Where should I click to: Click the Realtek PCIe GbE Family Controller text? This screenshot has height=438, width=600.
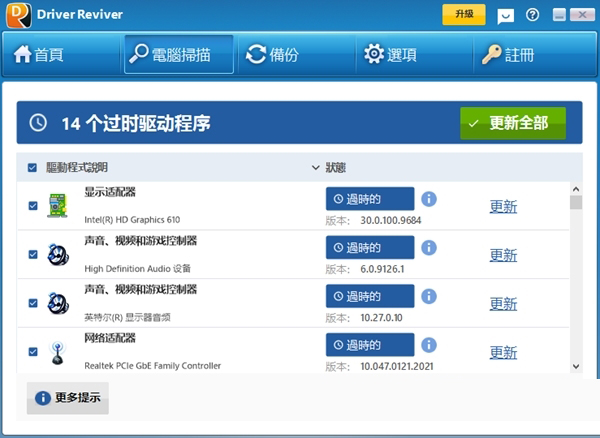point(153,366)
